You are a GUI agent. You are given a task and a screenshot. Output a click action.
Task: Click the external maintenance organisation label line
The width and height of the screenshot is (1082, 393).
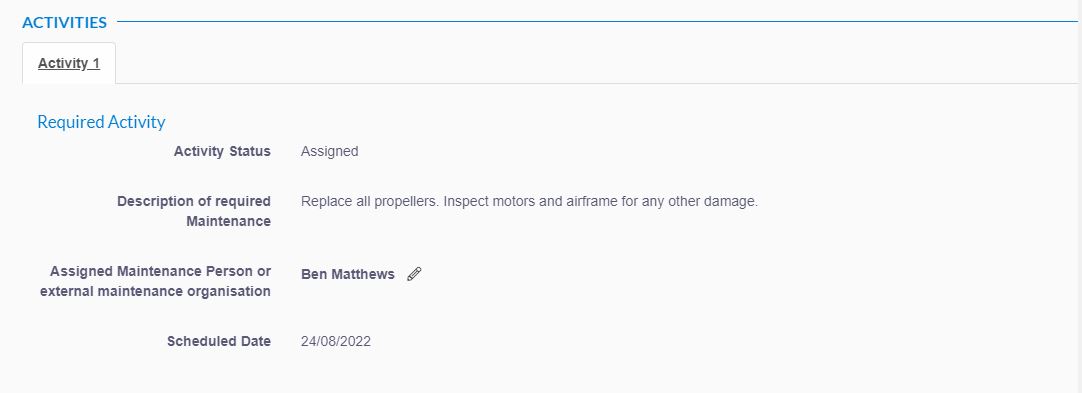tap(155, 291)
